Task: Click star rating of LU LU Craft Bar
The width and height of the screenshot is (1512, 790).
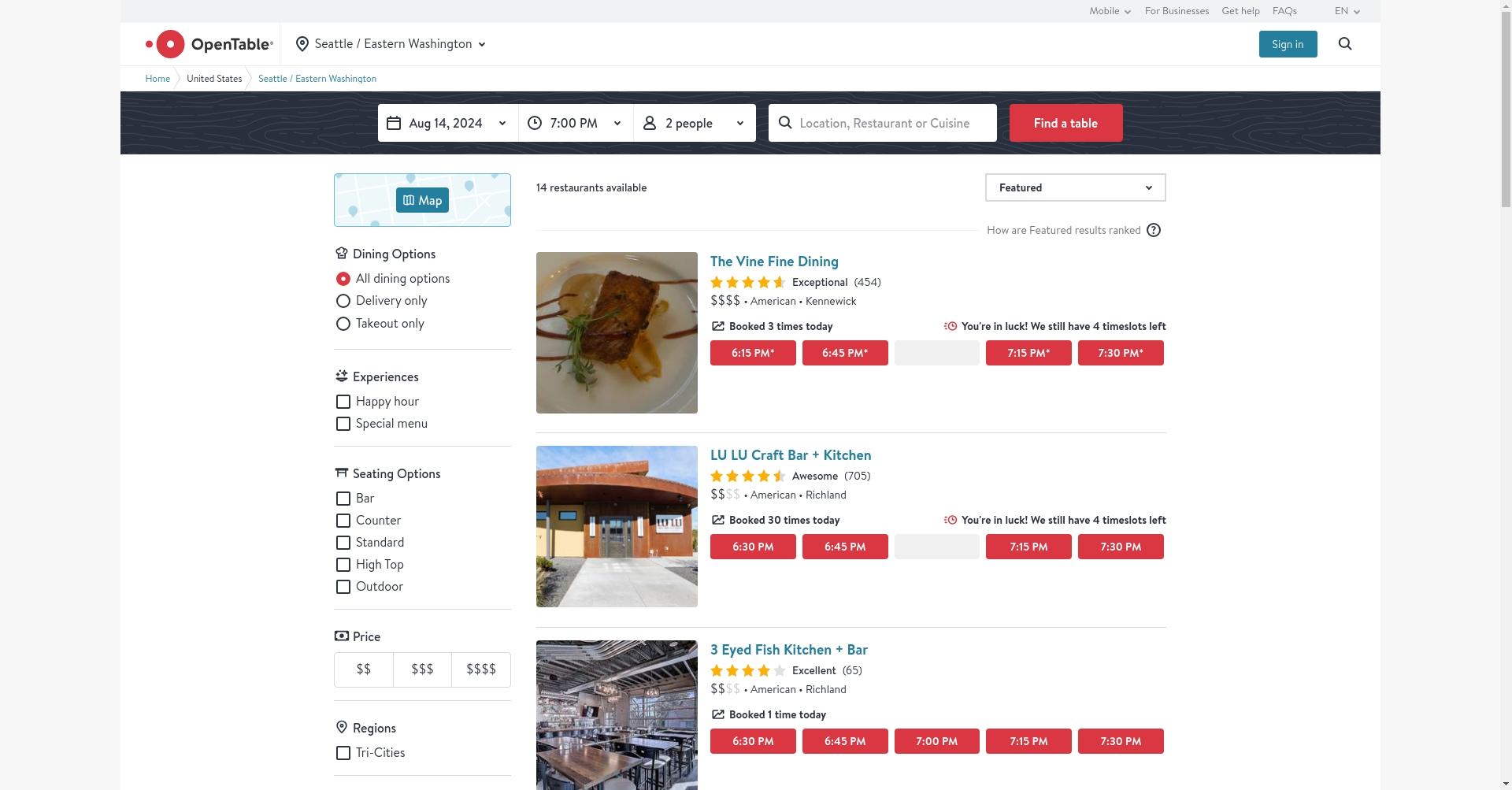Action: pyautogui.click(x=748, y=476)
